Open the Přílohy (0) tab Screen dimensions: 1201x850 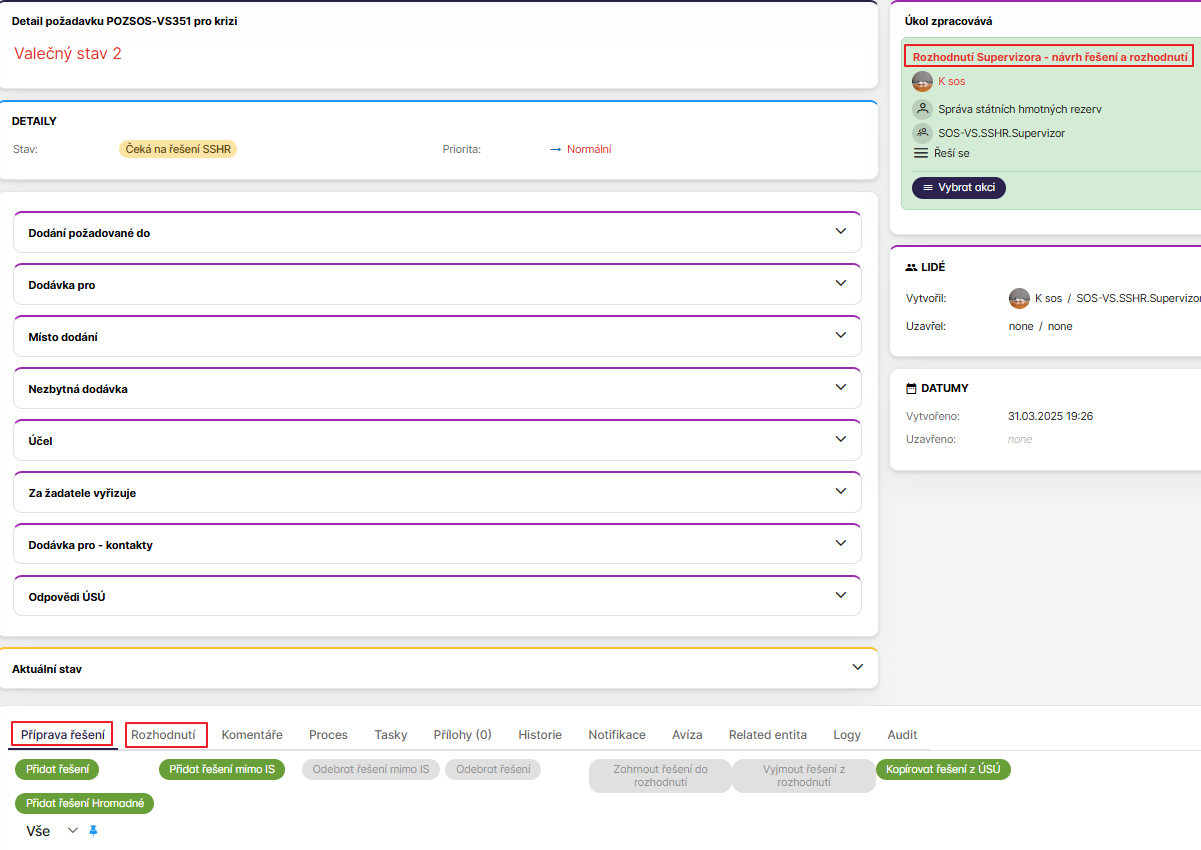point(462,735)
